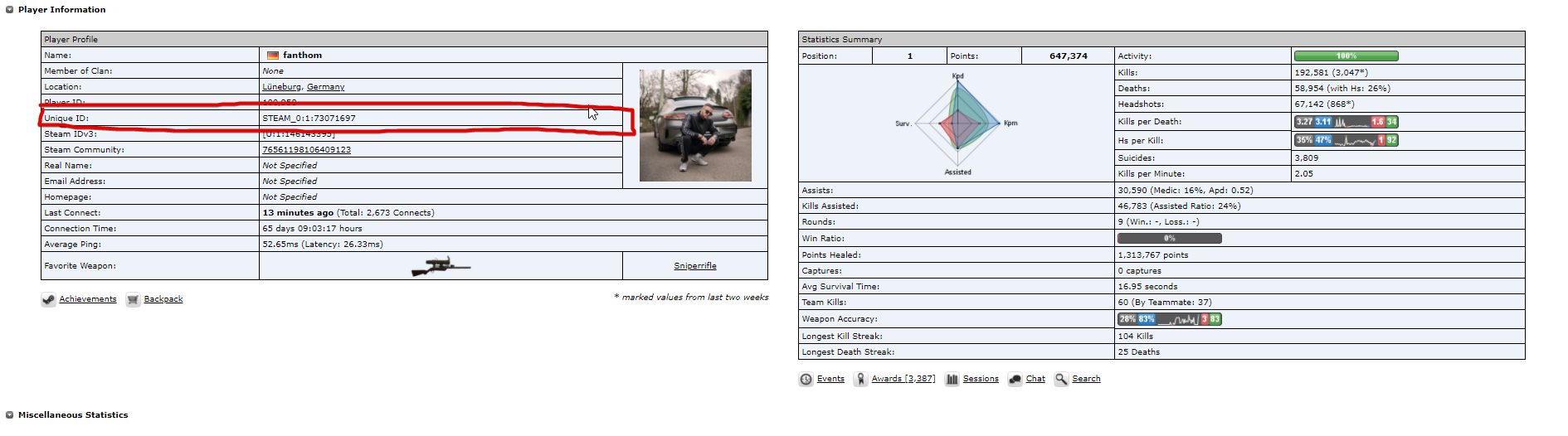Click the radar chart in Statistics Summary

pyautogui.click(x=957, y=124)
